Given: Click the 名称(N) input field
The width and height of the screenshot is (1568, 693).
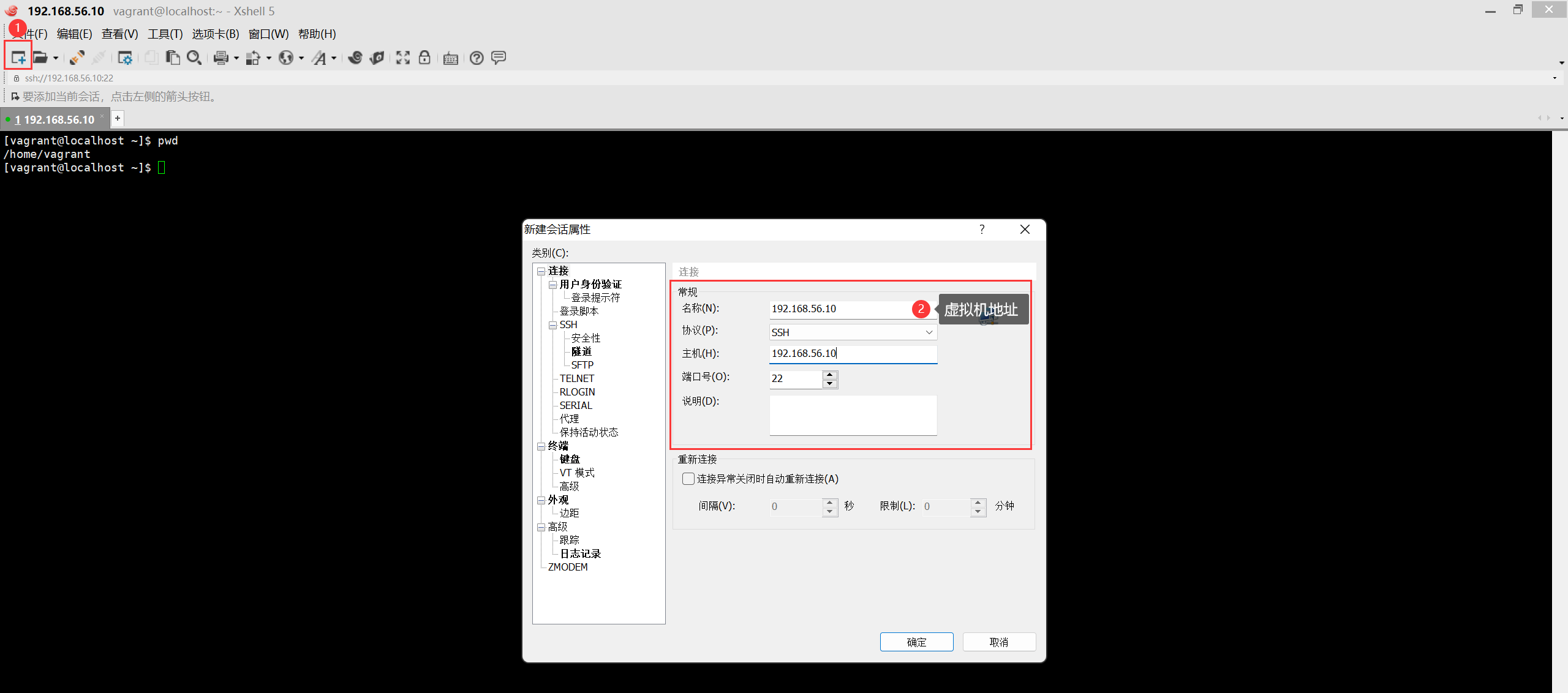Looking at the screenshot, I should tap(853, 309).
